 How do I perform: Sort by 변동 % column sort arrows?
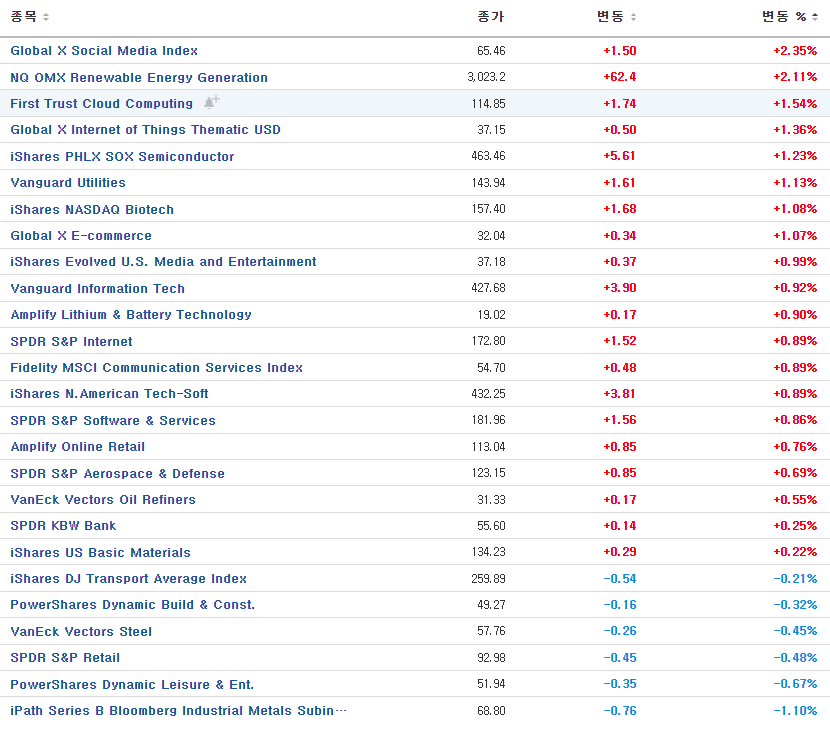pyautogui.click(x=815, y=17)
